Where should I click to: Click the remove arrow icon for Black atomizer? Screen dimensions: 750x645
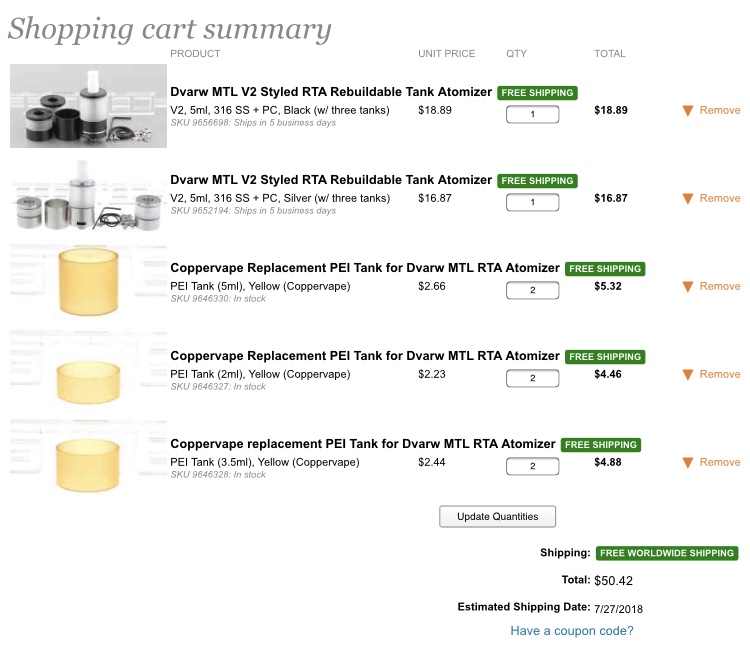688,111
